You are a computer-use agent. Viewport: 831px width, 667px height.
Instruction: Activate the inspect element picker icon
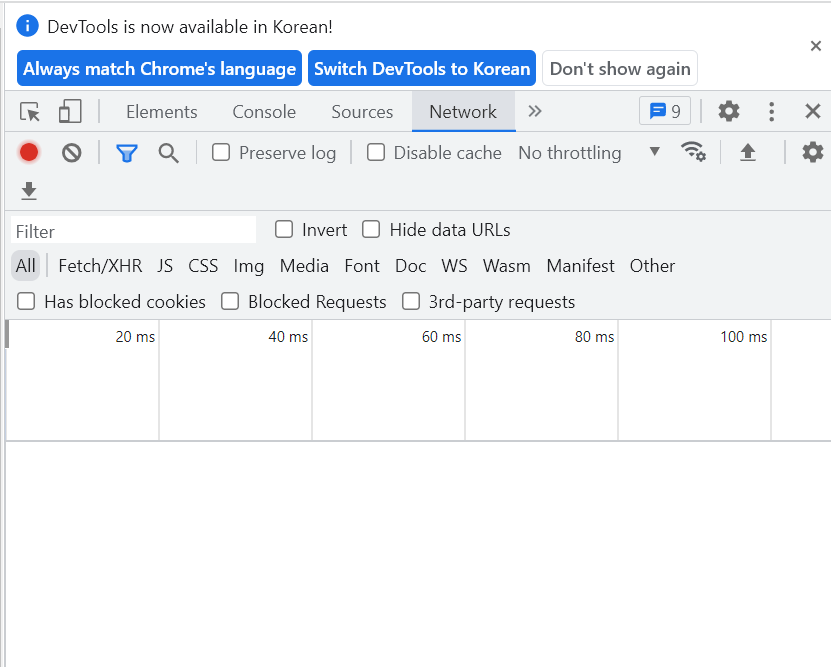click(30, 112)
